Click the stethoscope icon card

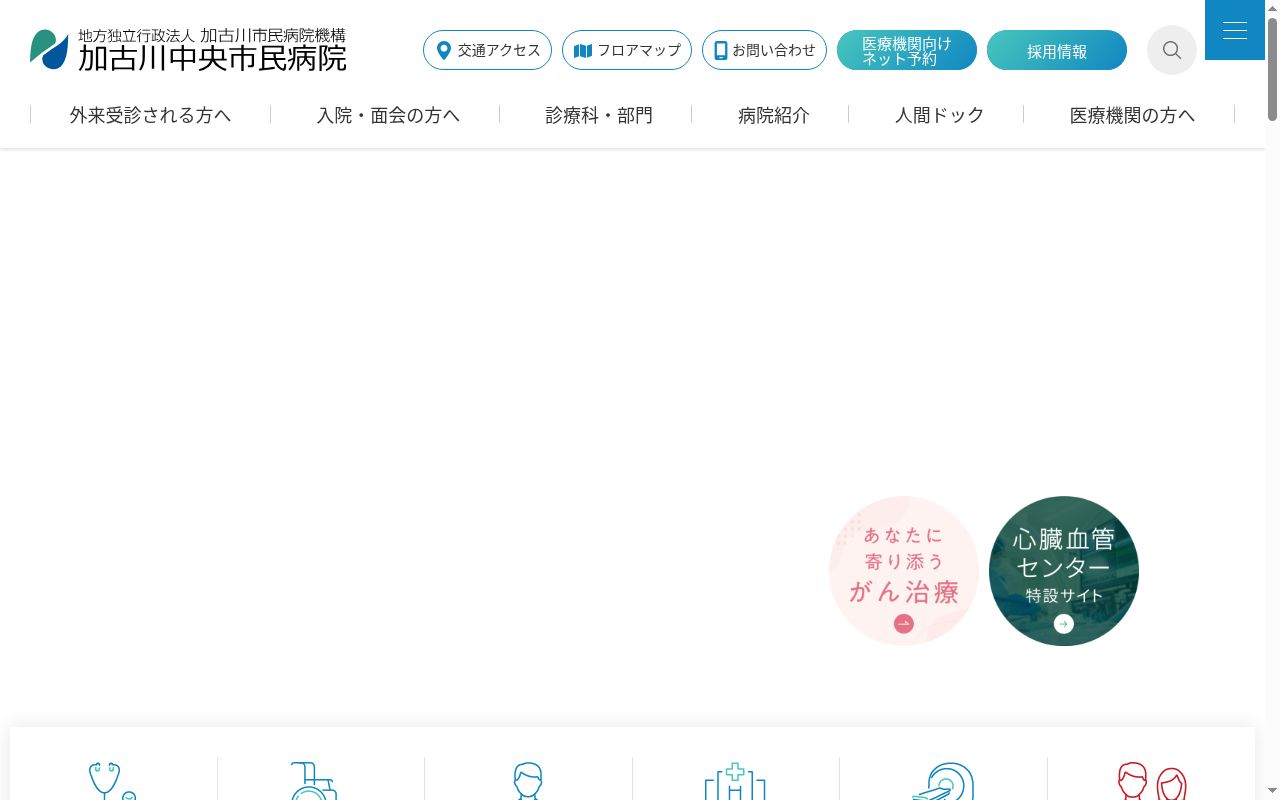coord(113,781)
